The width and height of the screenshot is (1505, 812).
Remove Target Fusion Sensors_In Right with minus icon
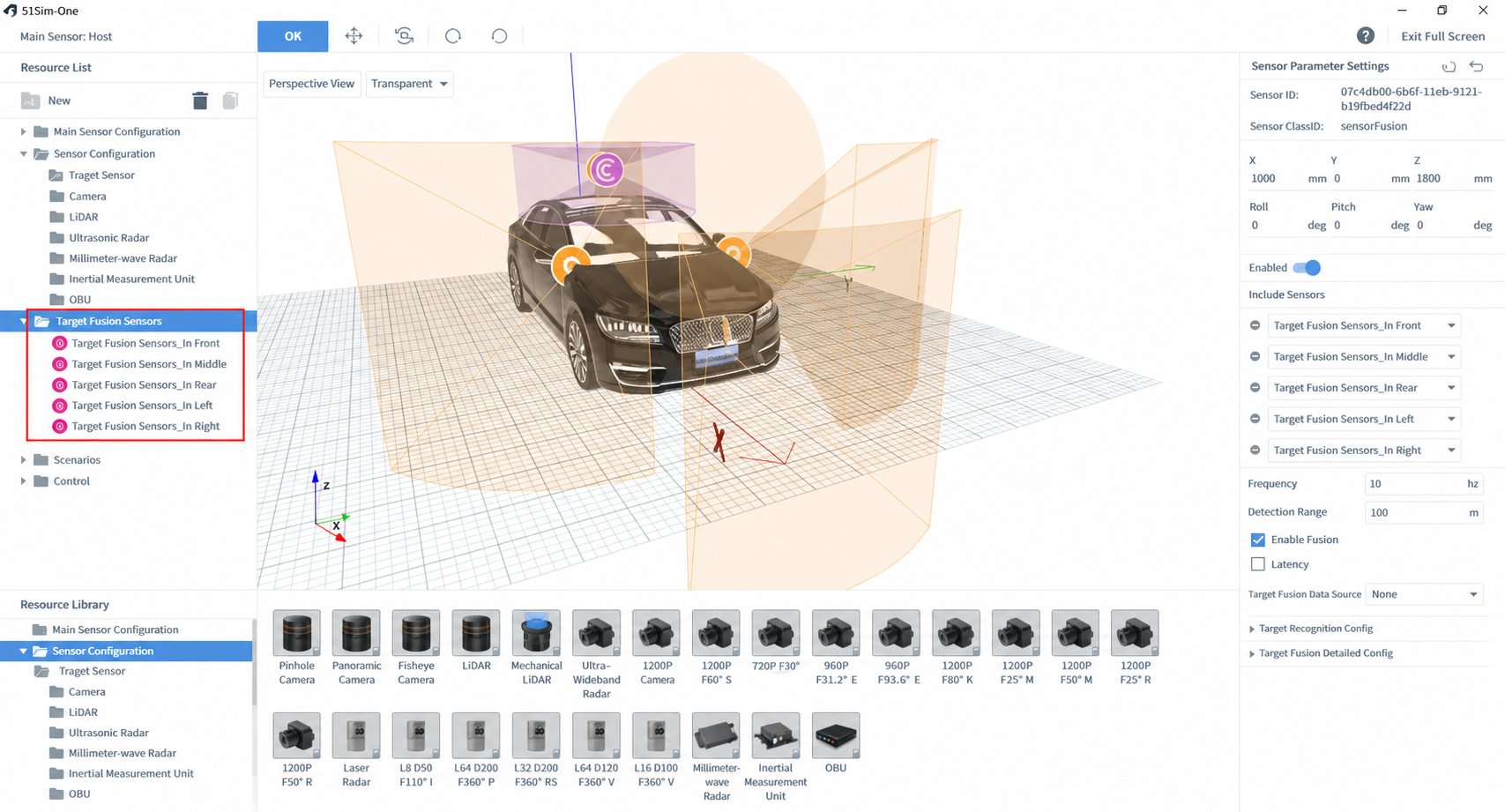pyautogui.click(x=1255, y=451)
